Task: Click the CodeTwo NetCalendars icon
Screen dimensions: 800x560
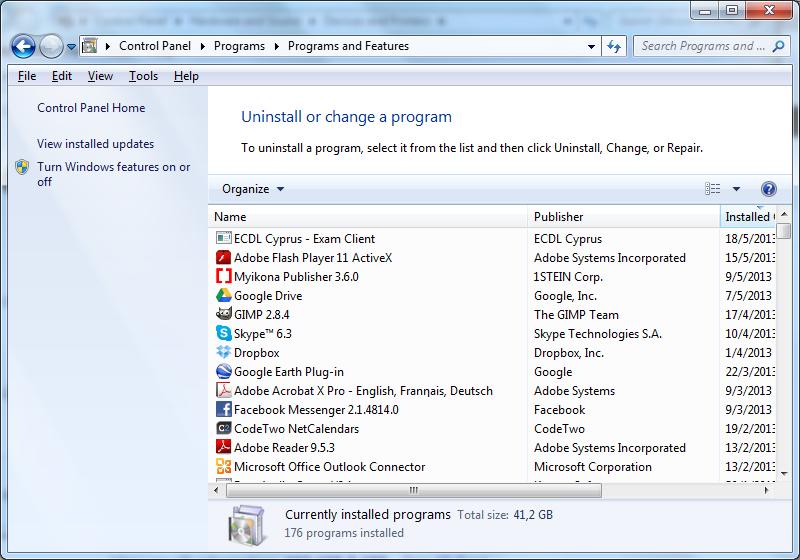Action: (x=223, y=428)
